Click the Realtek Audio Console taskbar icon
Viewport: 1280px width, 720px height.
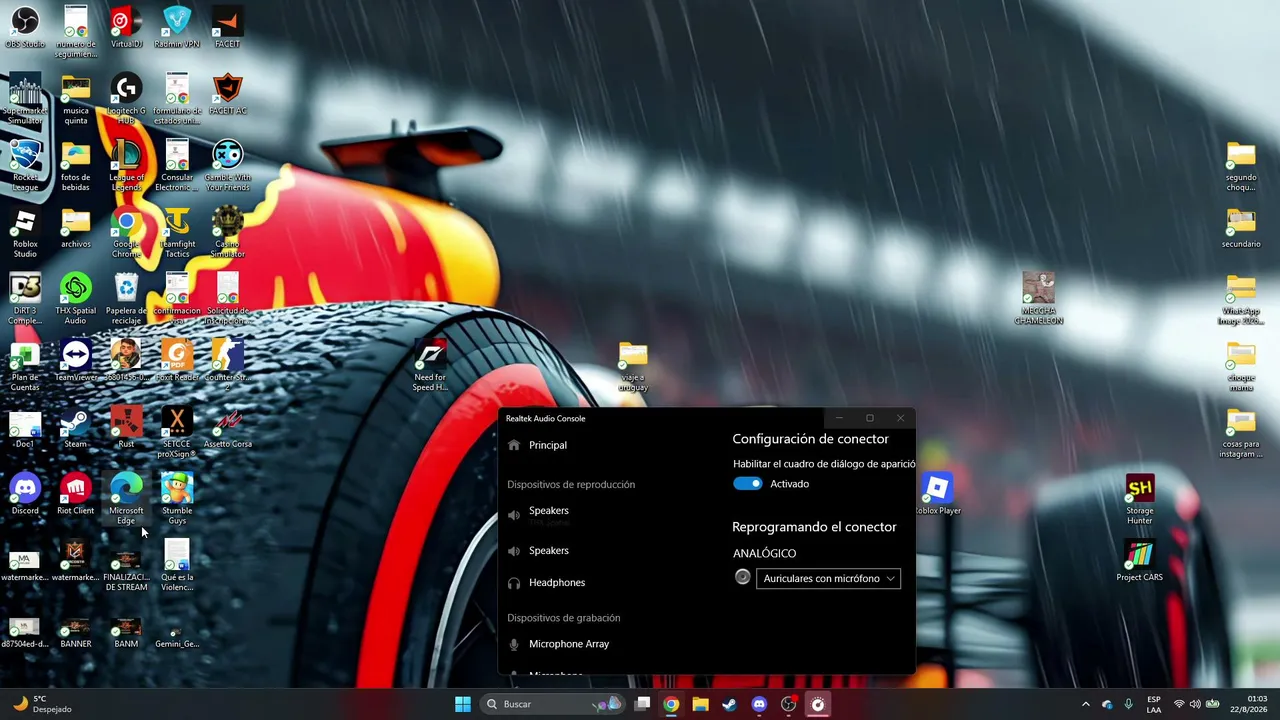818,704
